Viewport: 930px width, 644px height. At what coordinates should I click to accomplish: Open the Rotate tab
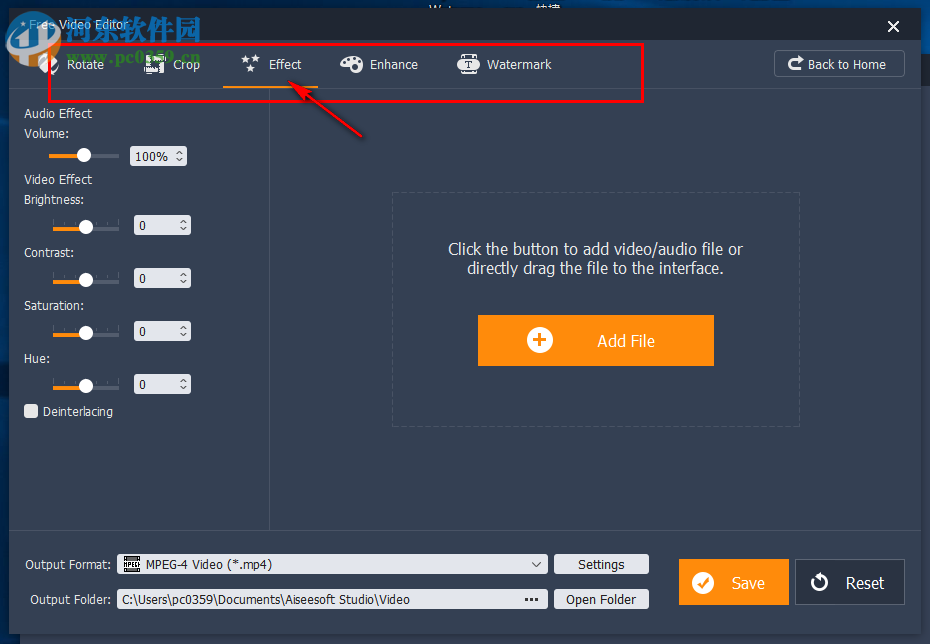coord(72,64)
